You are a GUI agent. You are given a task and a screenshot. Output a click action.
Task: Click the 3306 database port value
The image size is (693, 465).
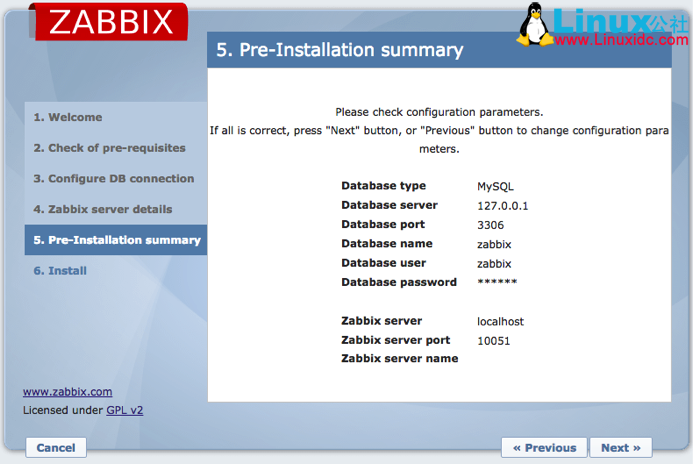[x=491, y=225]
